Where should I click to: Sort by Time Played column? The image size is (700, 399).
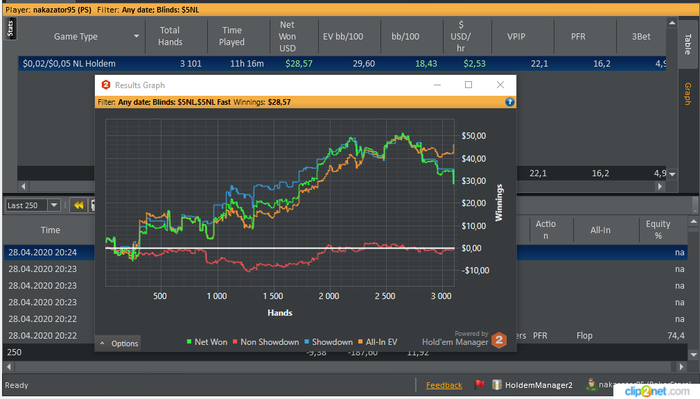coord(232,36)
